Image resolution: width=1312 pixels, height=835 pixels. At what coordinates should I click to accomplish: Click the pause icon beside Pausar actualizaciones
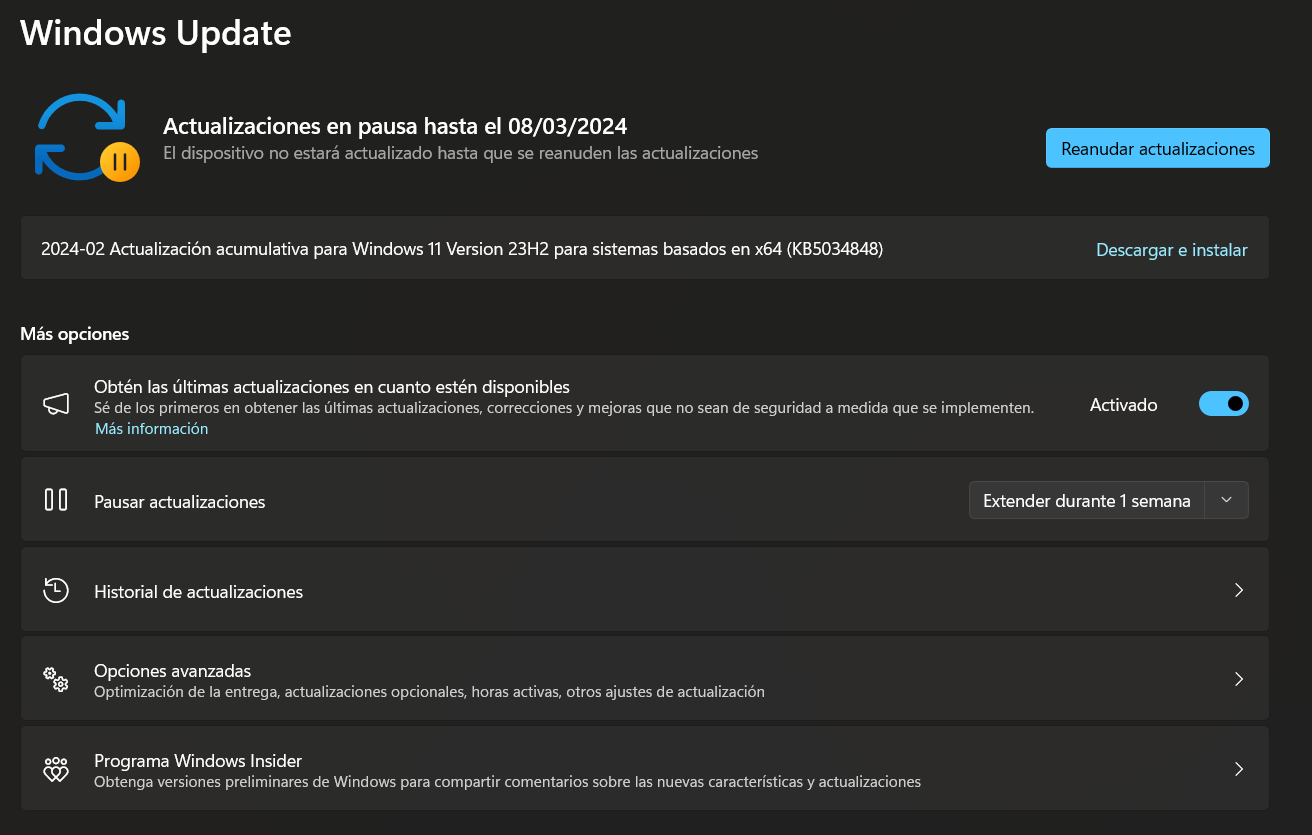[56, 500]
